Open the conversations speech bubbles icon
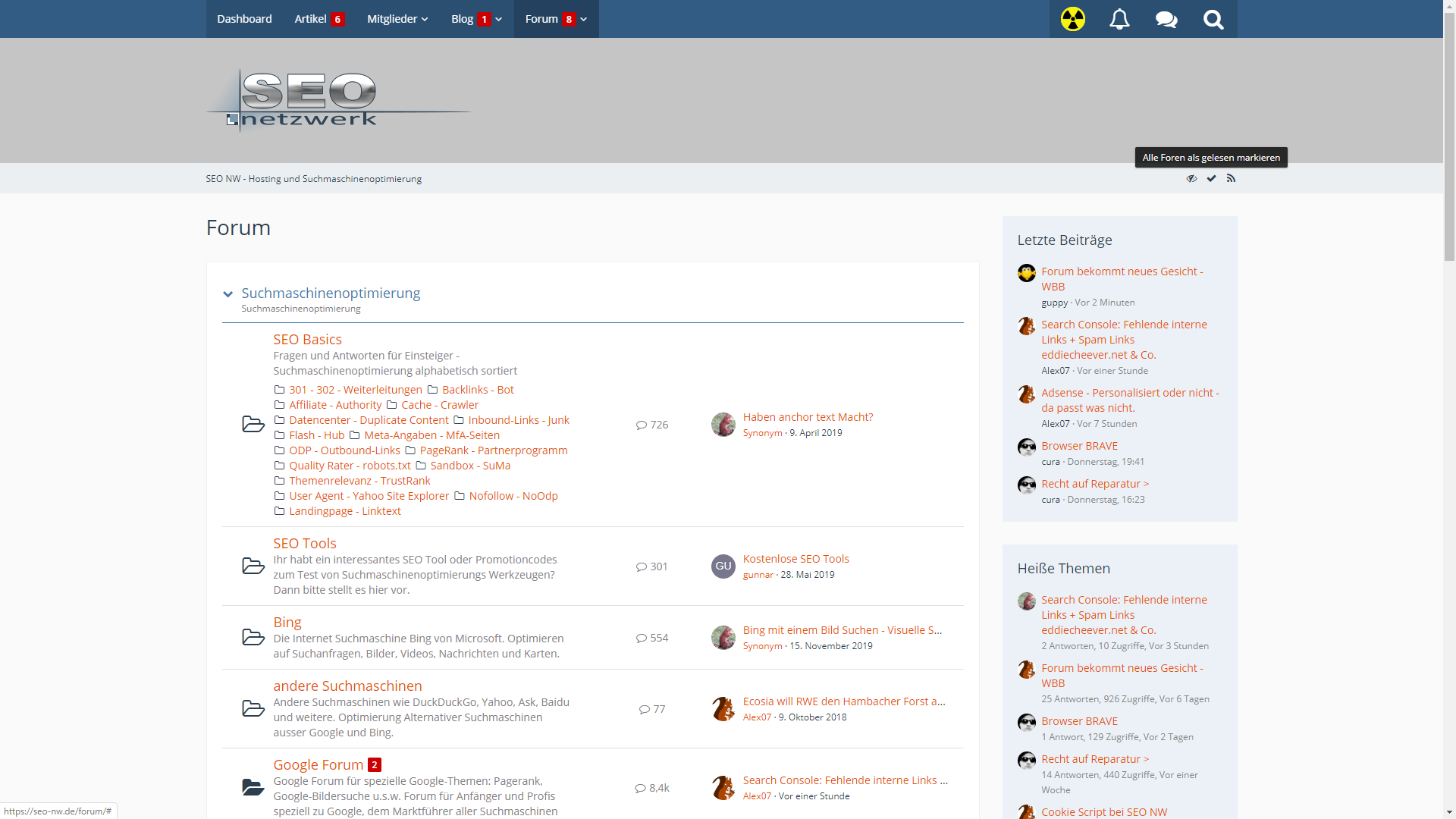 point(1166,19)
